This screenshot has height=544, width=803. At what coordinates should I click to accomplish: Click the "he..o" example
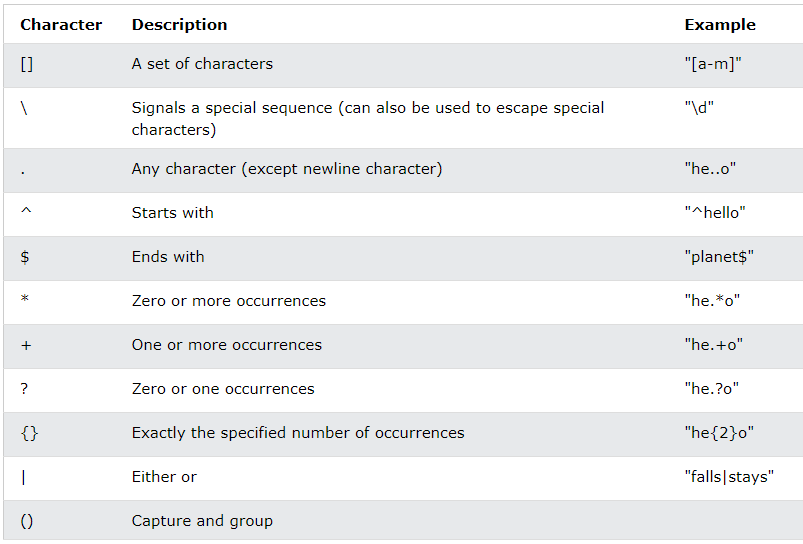(x=710, y=169)
